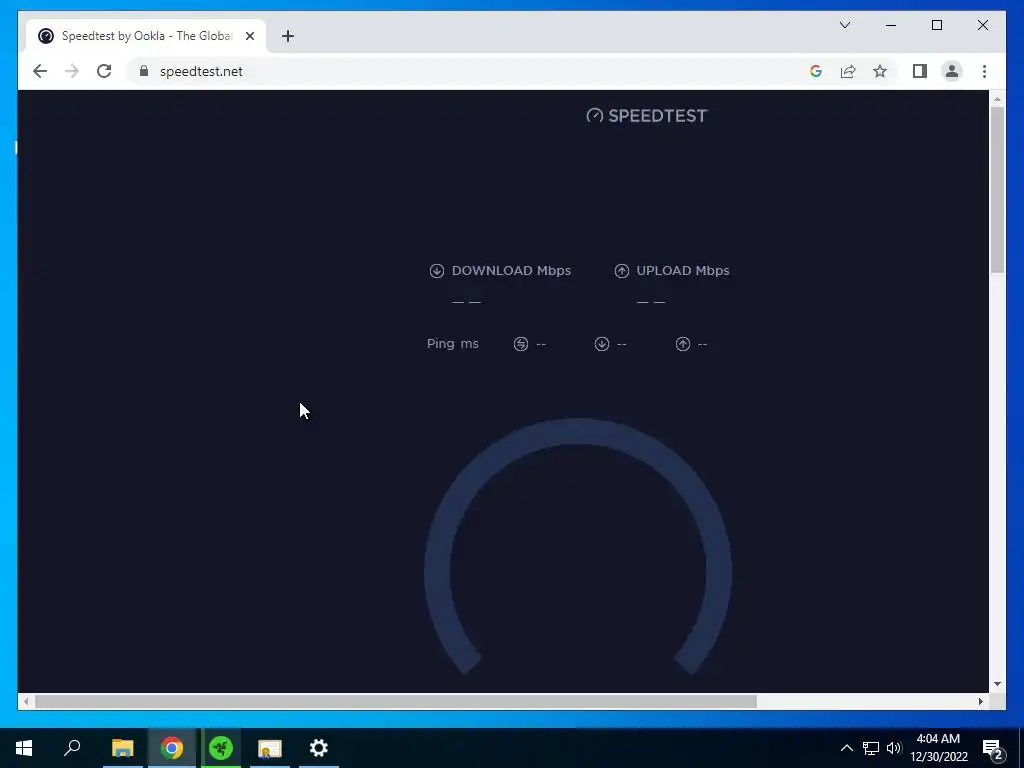The image size is (1024, 768).
Task: Close the Speedtest by Ookla tab
Action: 249,36
